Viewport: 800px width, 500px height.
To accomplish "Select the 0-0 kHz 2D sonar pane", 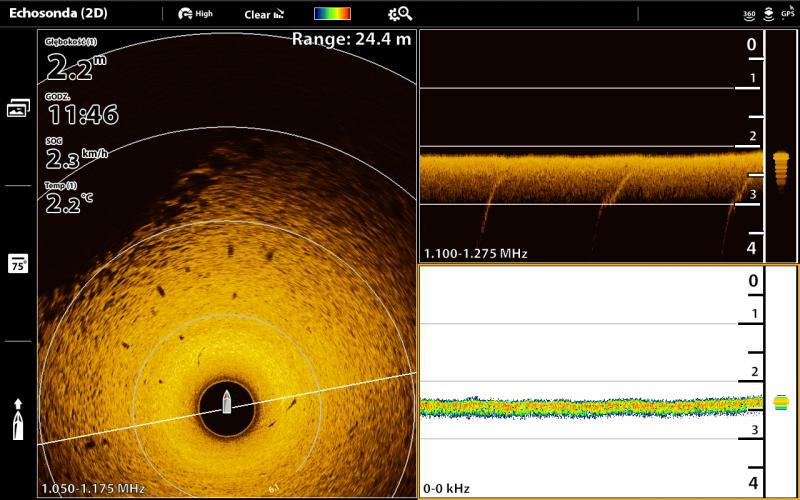I will click(x=590, y=380).
